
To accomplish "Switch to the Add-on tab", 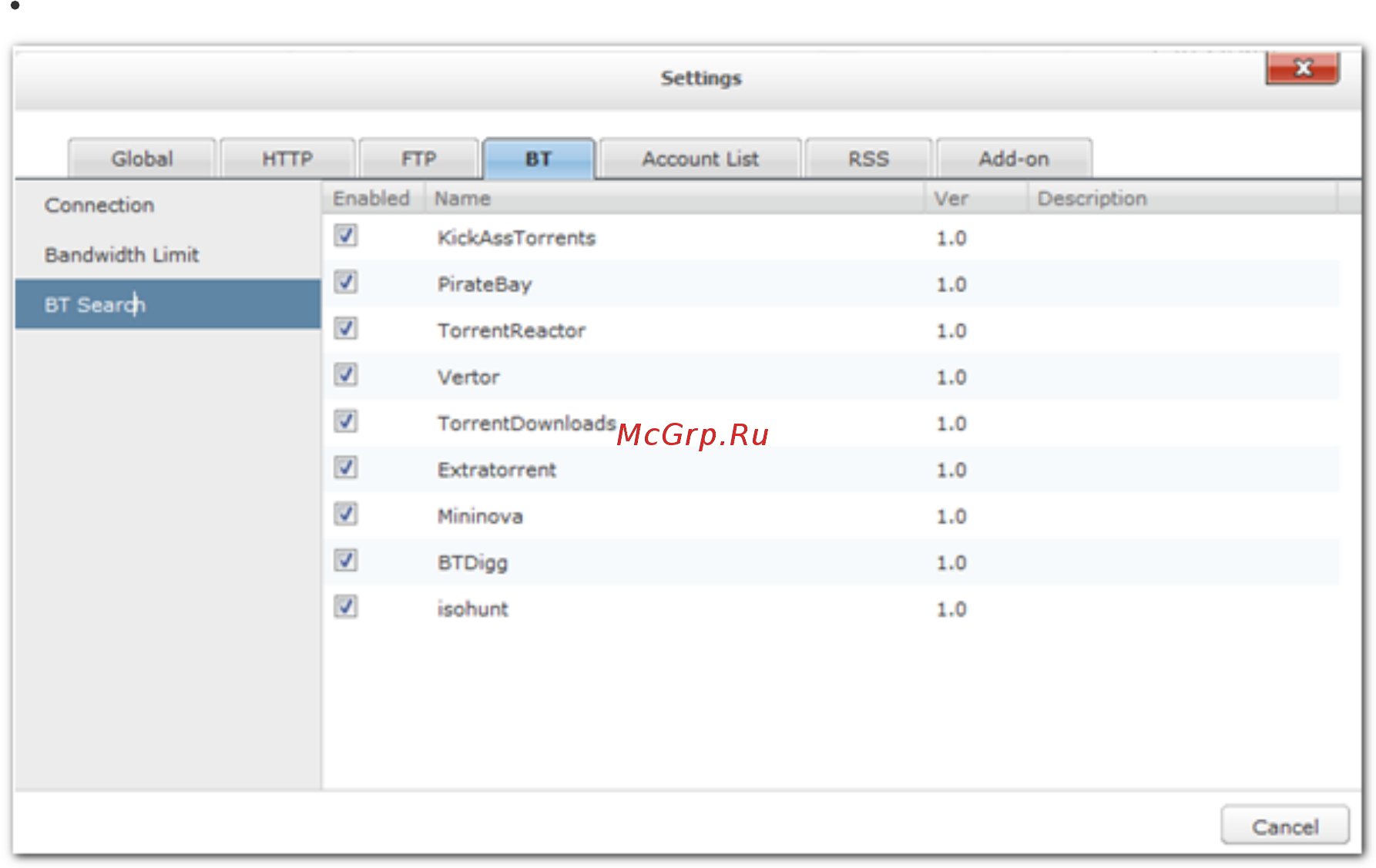I will 1014,159.
